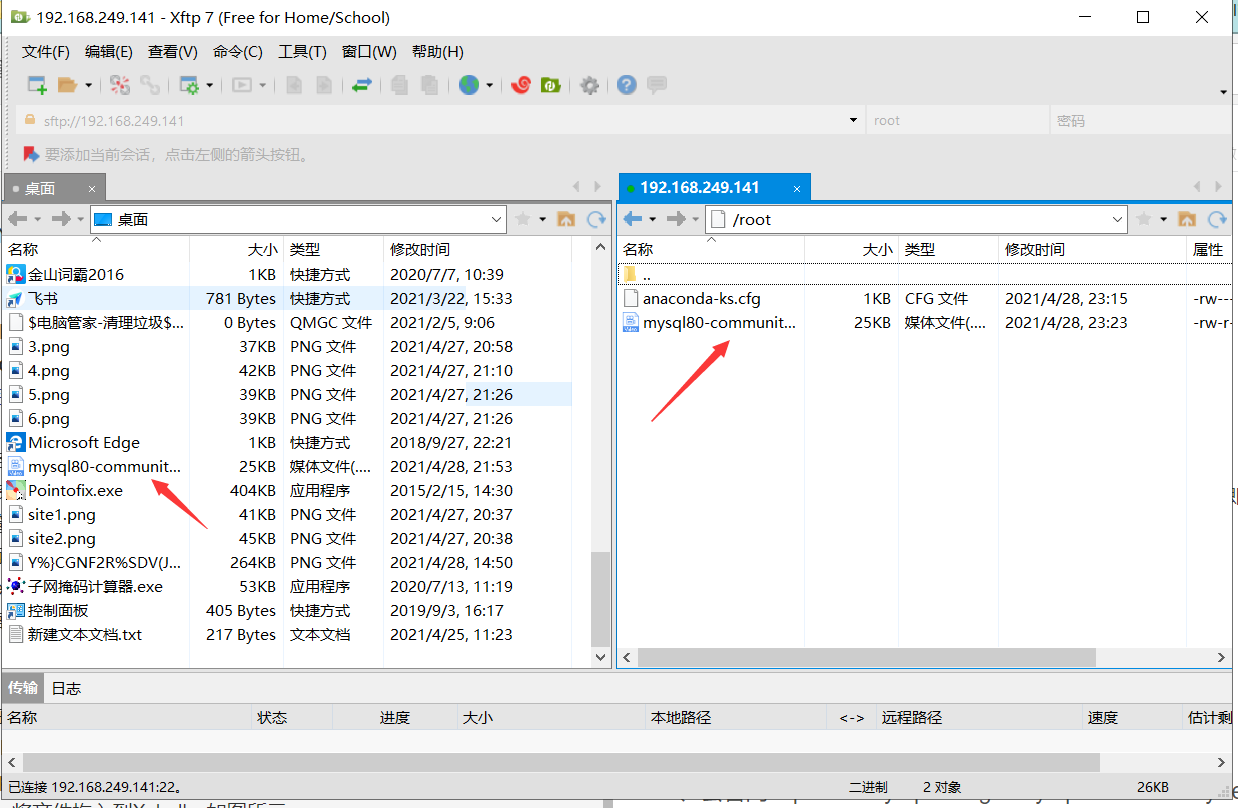This screenshot has height=808, width=1238.
Task: Go back in remote /root pane
Action: (x=632, y=219)
